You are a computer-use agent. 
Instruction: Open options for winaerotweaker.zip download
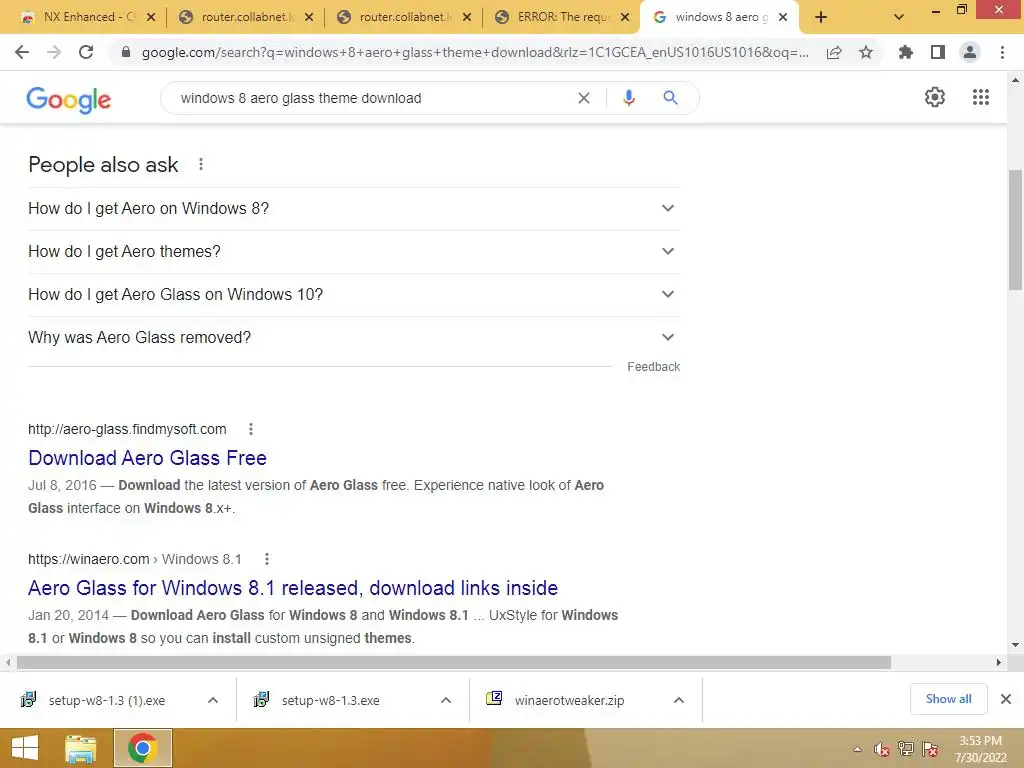pyautogui.click(x=679, y=700)
